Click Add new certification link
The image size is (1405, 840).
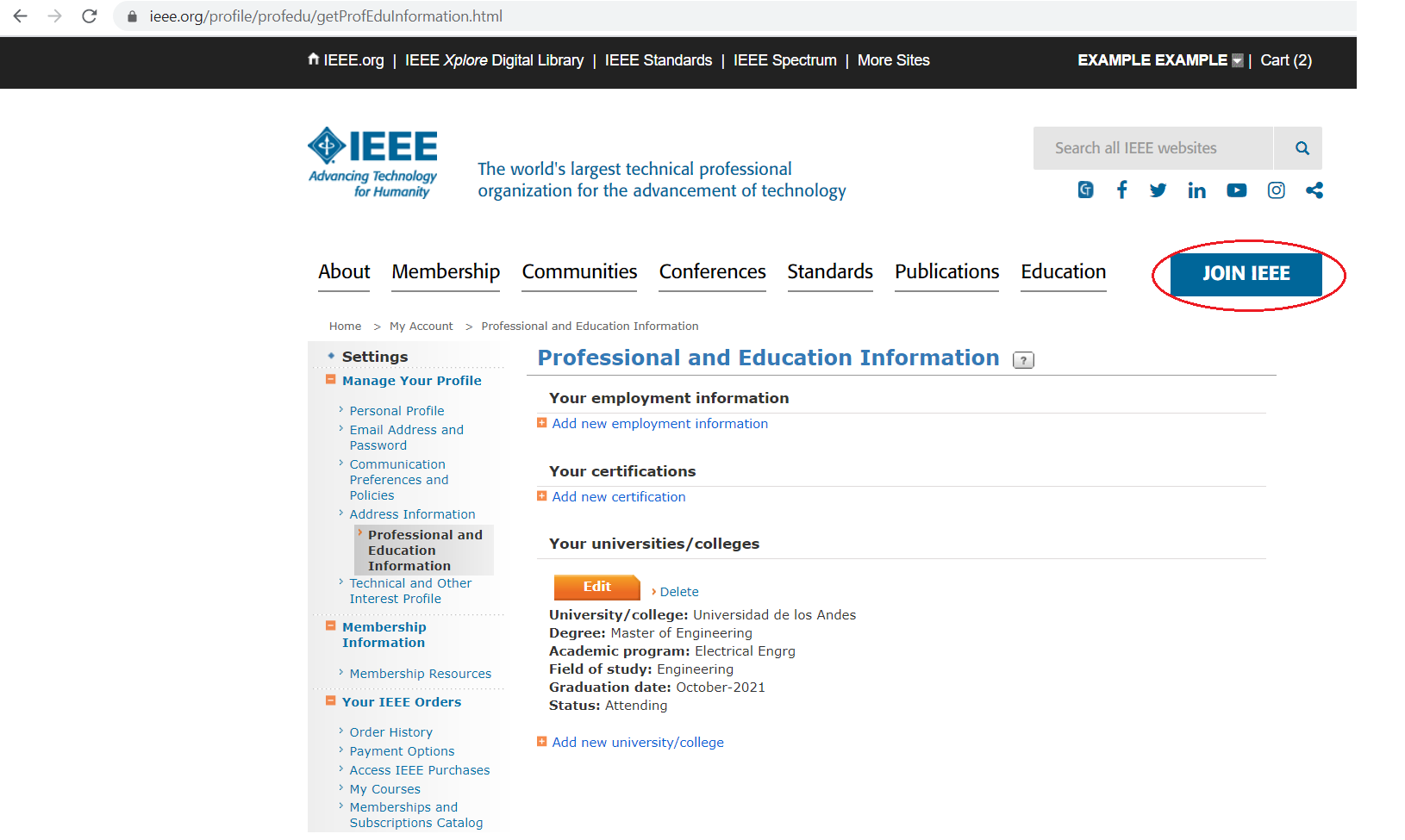[x=619, y=497]
